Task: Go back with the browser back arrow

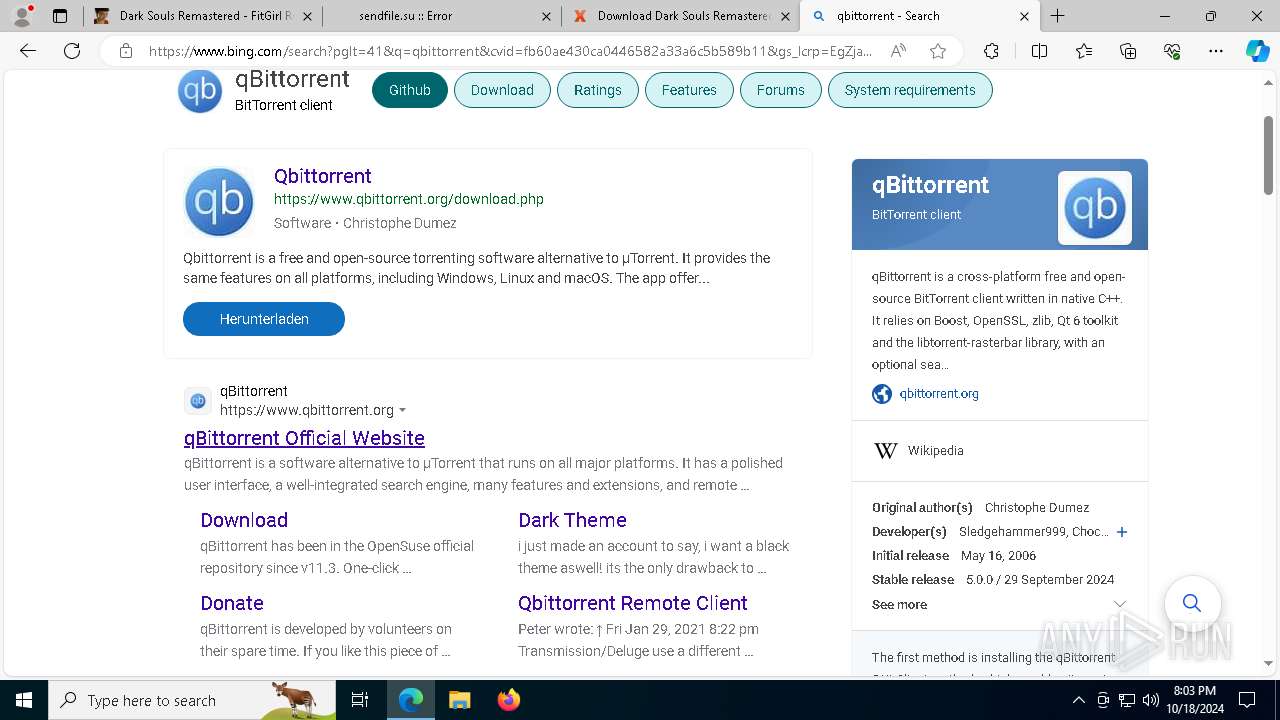Action: point(28,51)
